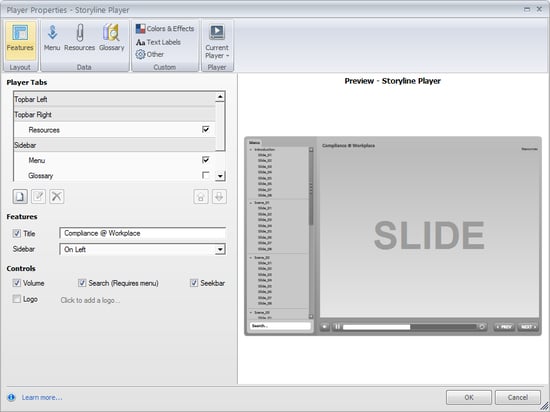Click the OK button
Image resolution: width=550 pixels, height=412 pixels.
469,397
